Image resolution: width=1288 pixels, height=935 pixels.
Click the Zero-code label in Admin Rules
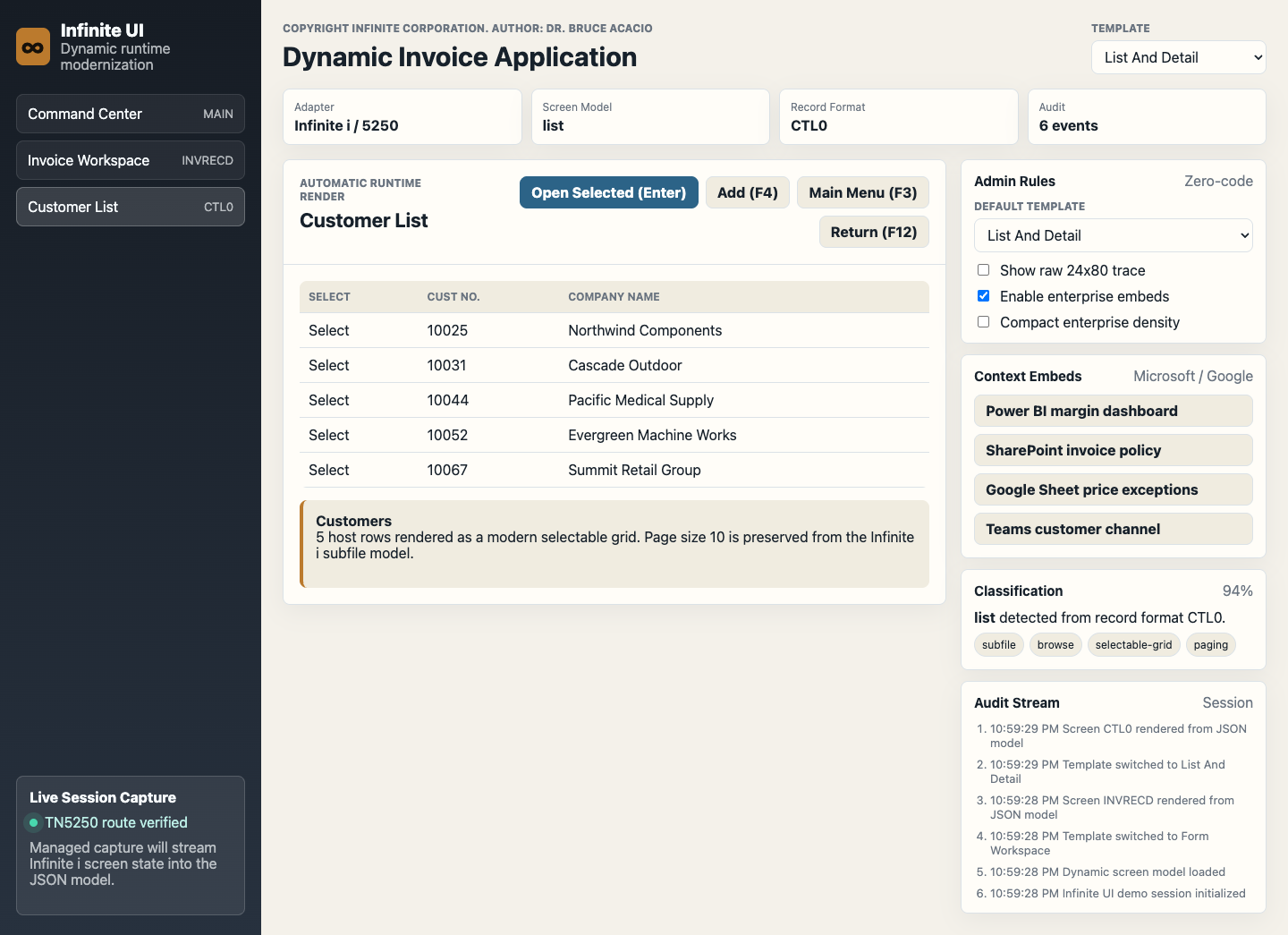(1218, 181)
